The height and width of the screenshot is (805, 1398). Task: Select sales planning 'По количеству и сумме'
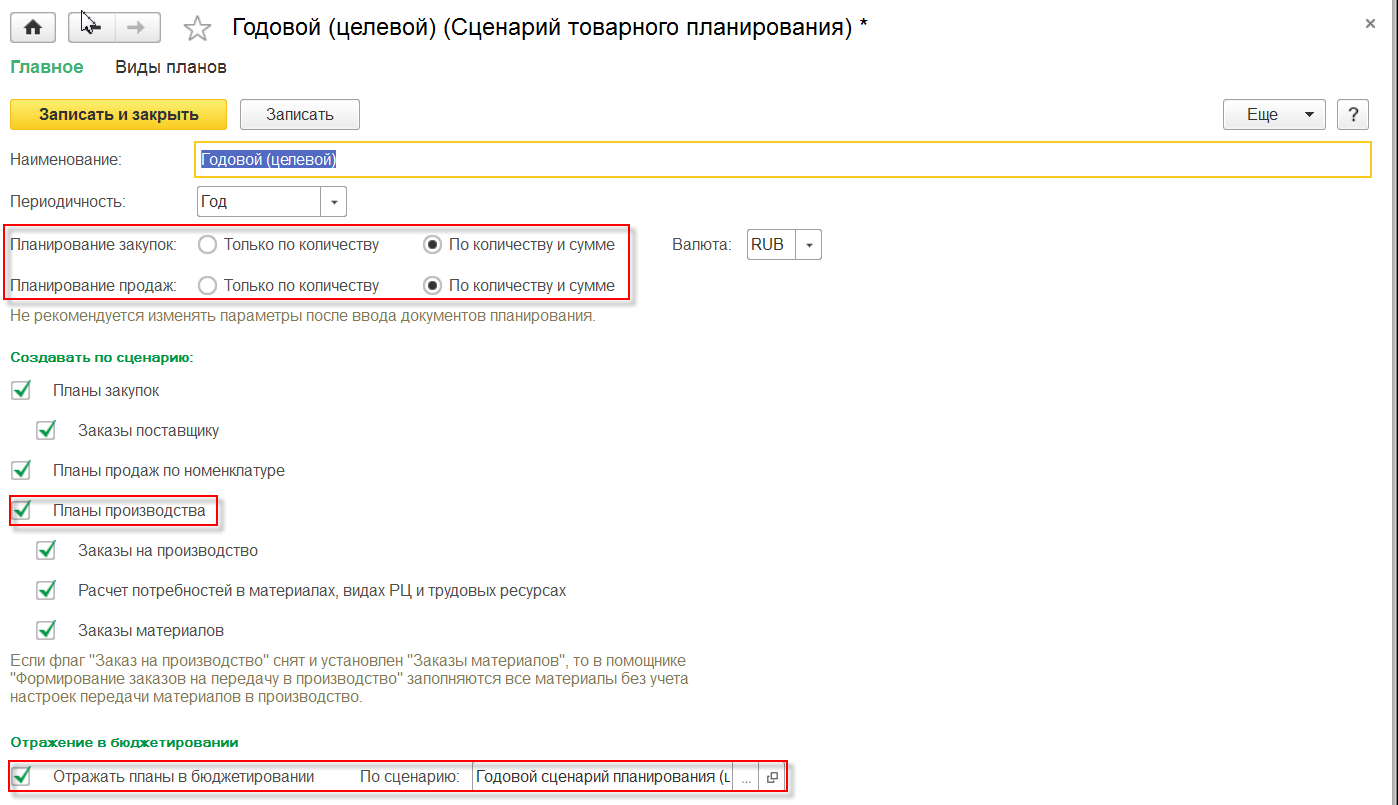click(432, 286)
